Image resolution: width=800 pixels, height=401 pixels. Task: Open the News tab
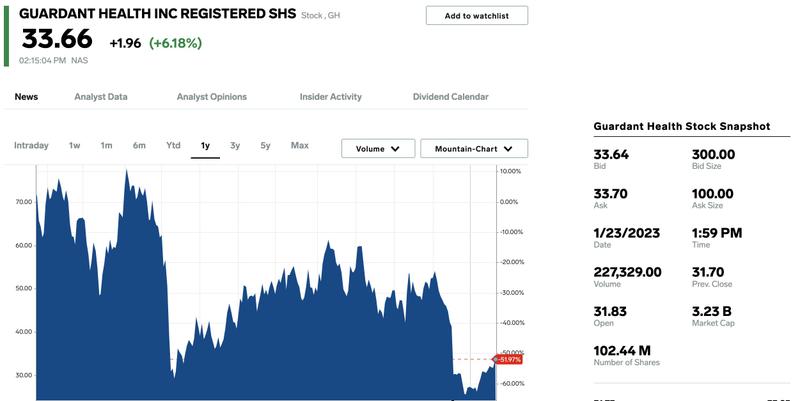pyautogui.click(x=26, y=96)
